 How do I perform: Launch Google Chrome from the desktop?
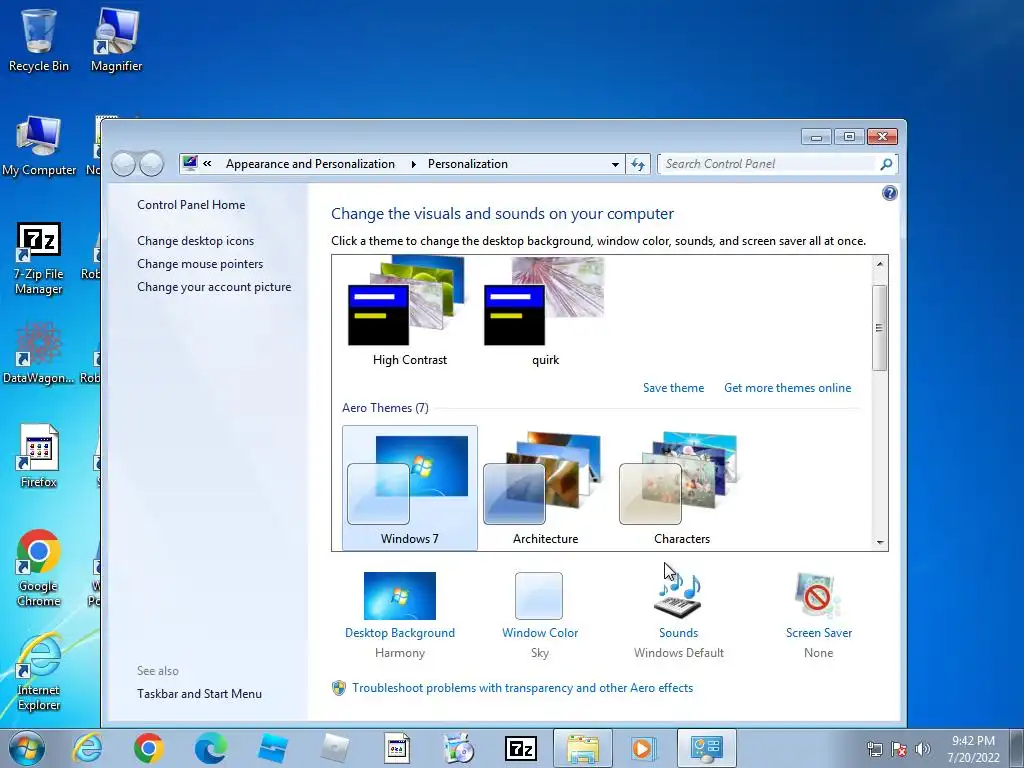(x=39, y=568)
